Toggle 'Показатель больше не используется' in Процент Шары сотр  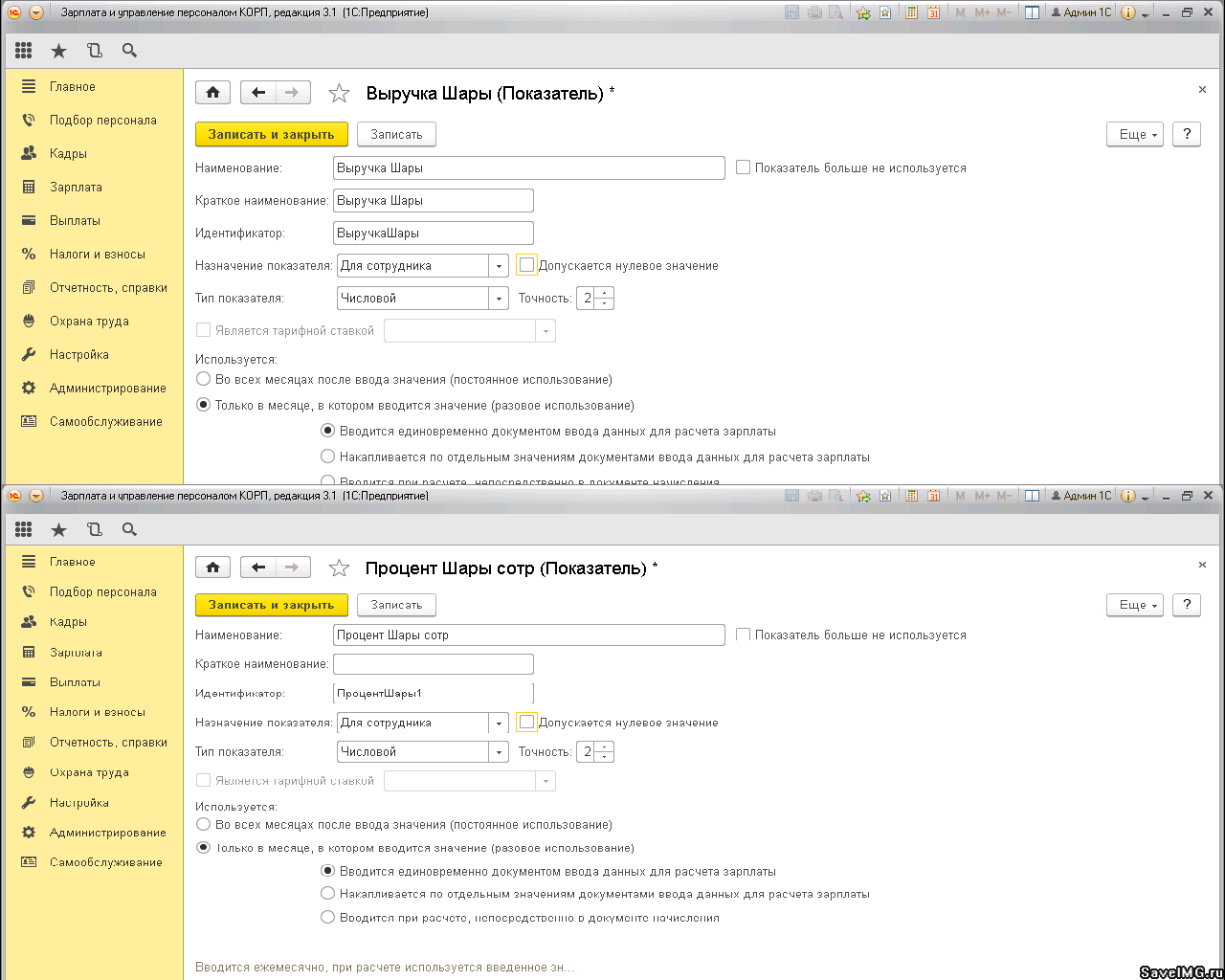tap(743, 635)
